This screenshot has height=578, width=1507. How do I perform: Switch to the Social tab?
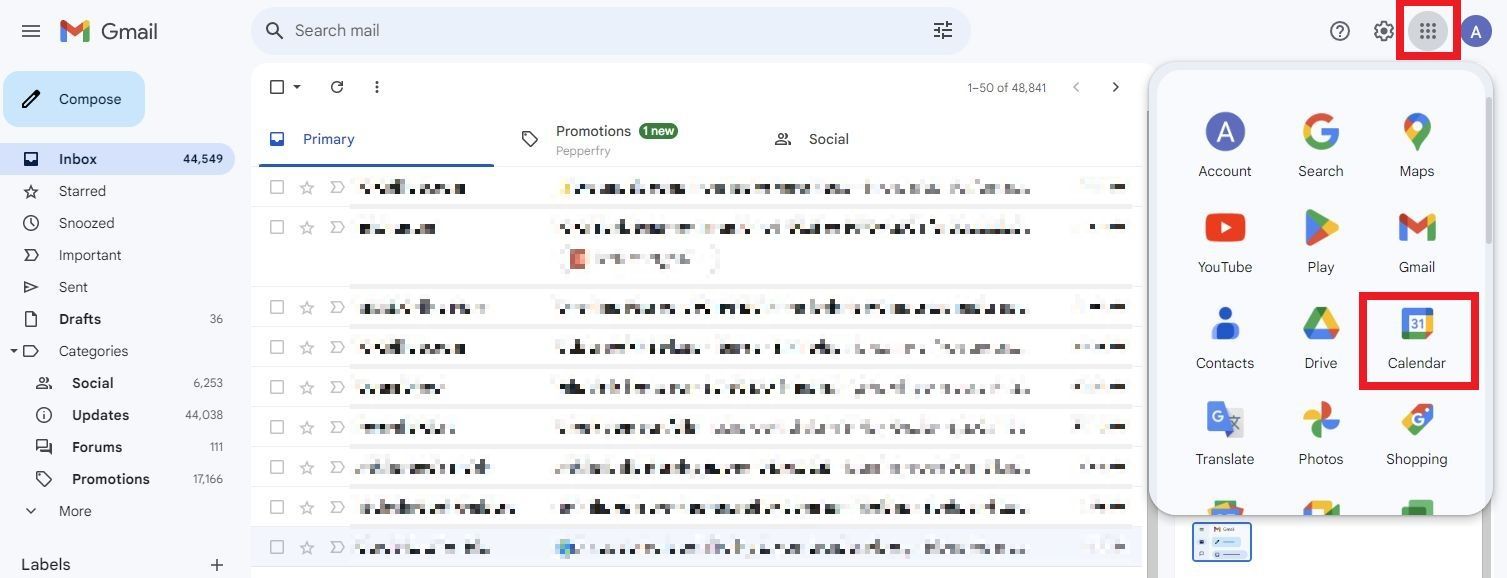pyautogui.click(x=827, y=139)
